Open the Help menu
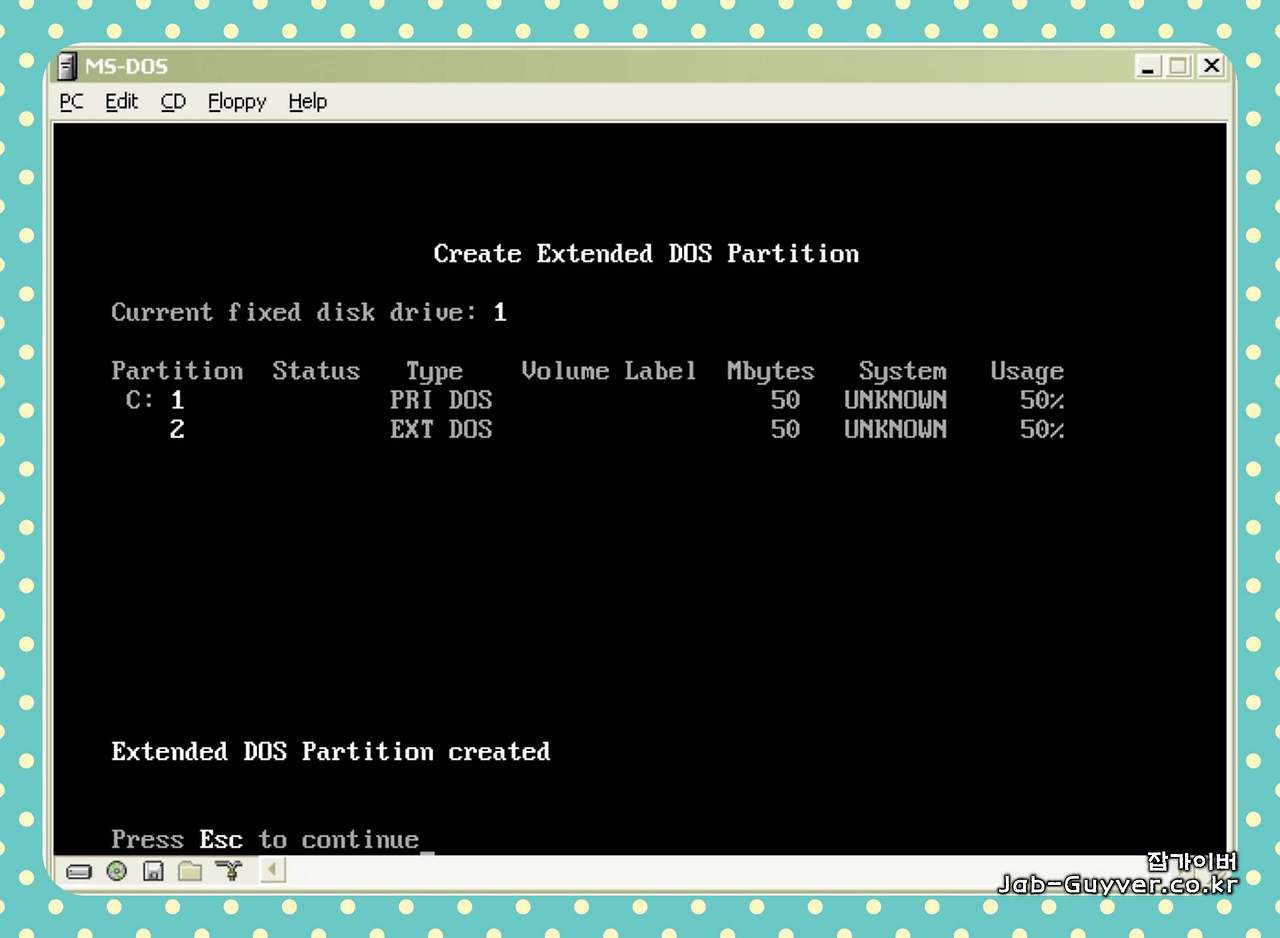The height and width of the screenshot is (938, 1280). coord(307,101)
